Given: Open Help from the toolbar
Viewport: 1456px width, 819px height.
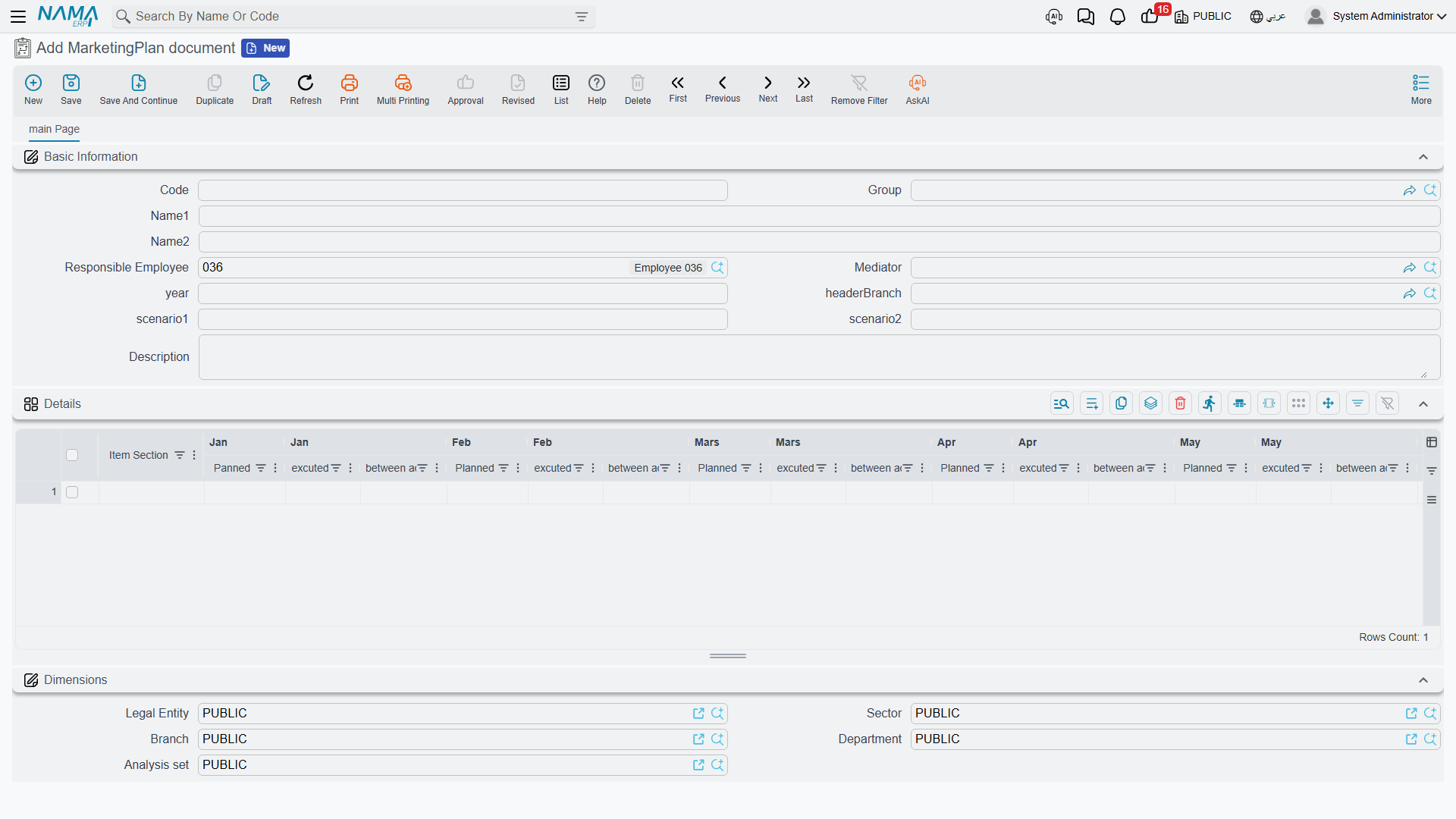Looking at the screenshot, I should [597, 83].
